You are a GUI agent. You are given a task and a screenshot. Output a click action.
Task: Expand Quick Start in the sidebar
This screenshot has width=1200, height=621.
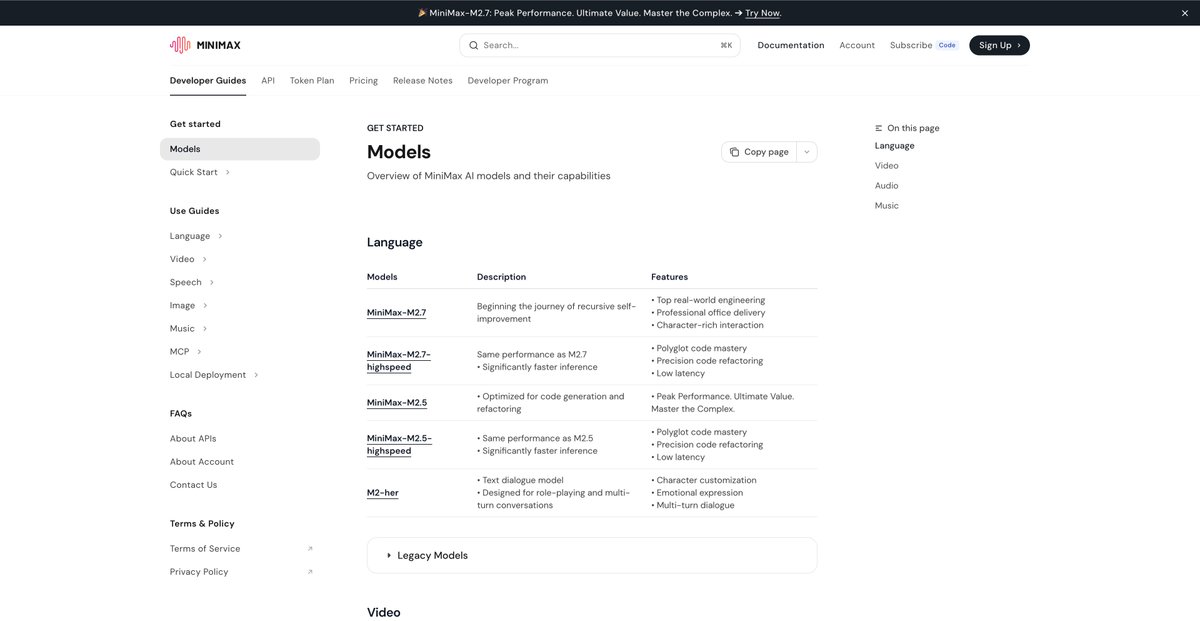click(227, 172)
